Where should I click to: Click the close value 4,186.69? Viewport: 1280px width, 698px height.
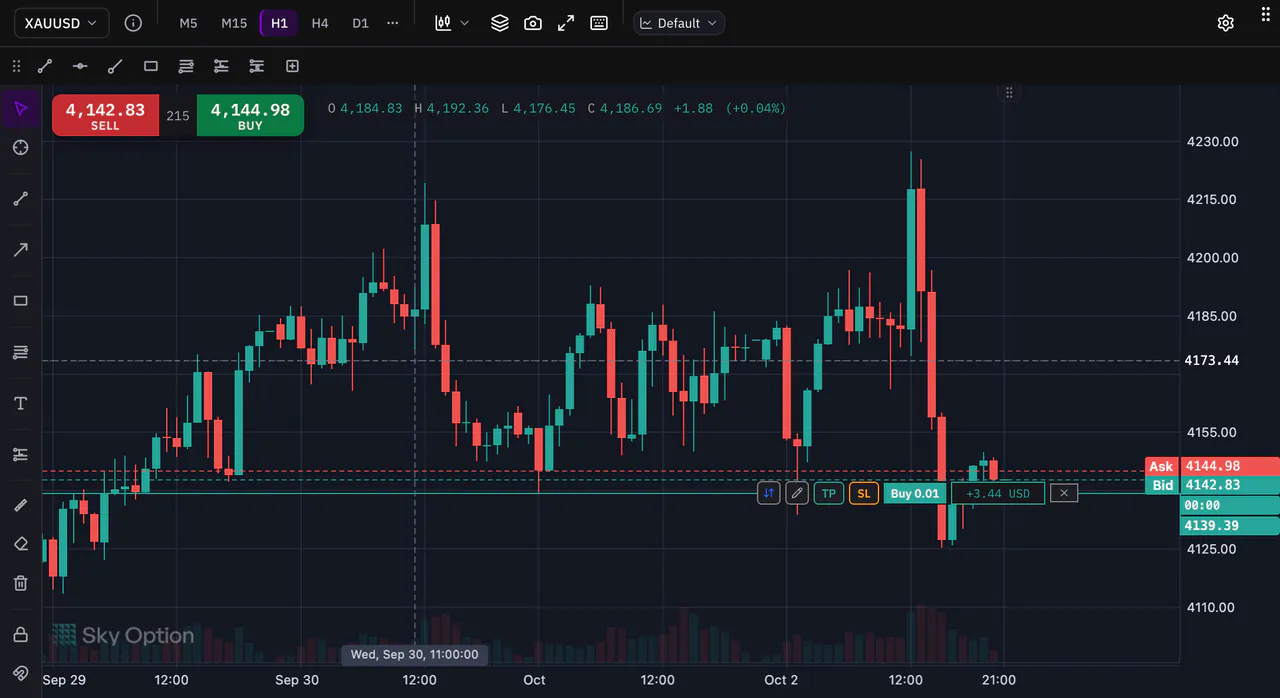[x=631, y=108]
